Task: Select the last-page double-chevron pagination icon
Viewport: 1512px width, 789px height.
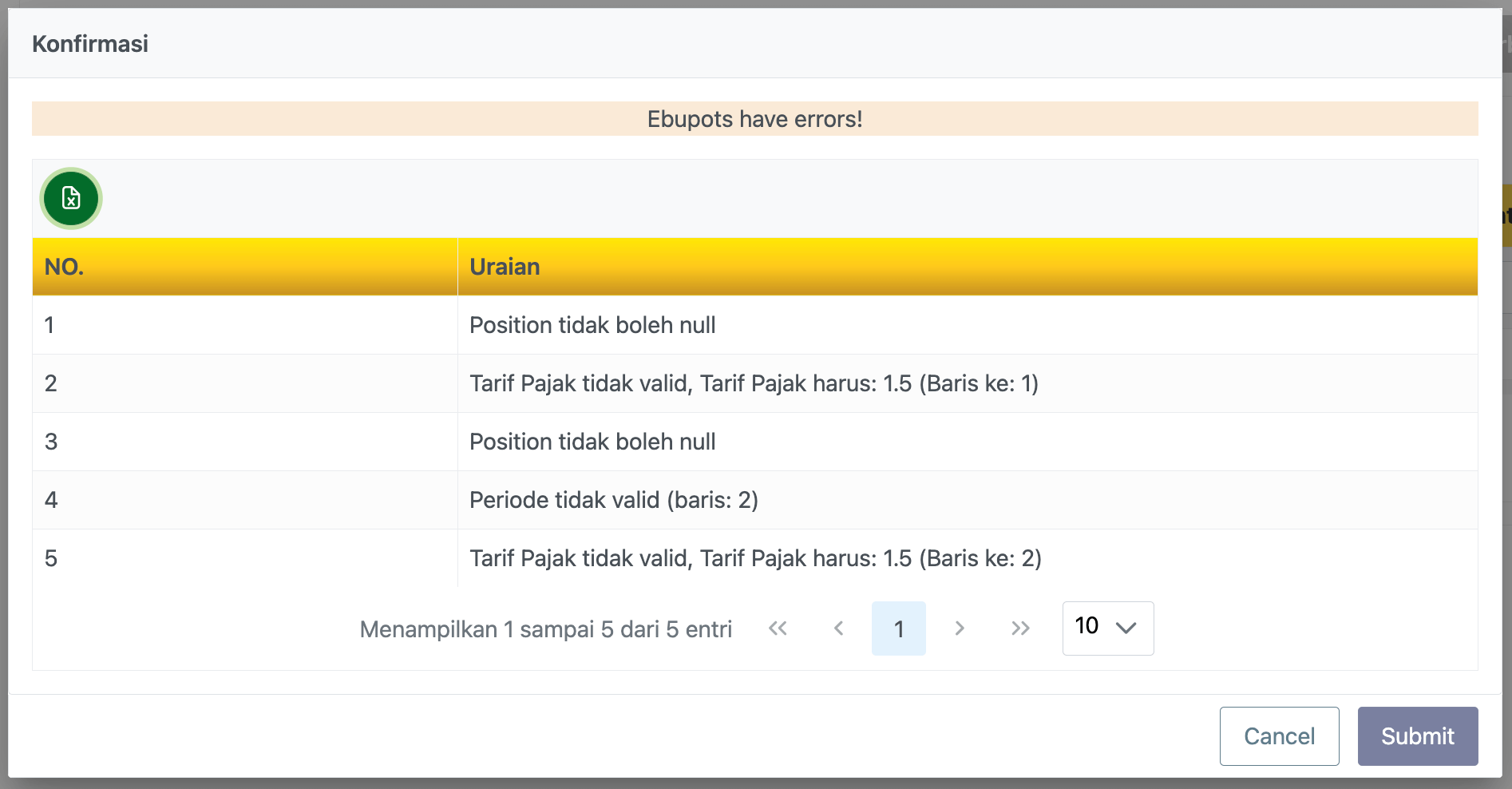Action: (1020, 628)
